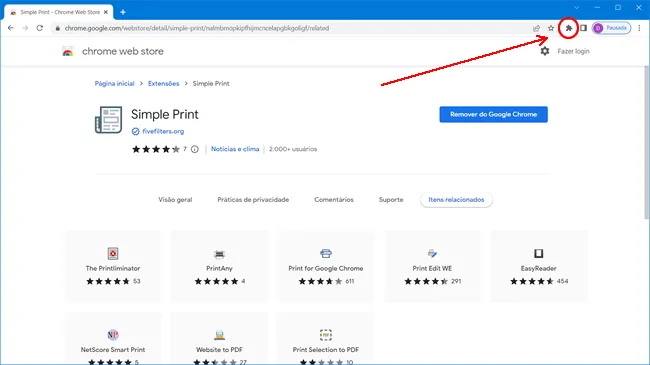The height and width of the screenshot is (365, 650).
Task: Open the side panel icon
Action: coord(583,28)
